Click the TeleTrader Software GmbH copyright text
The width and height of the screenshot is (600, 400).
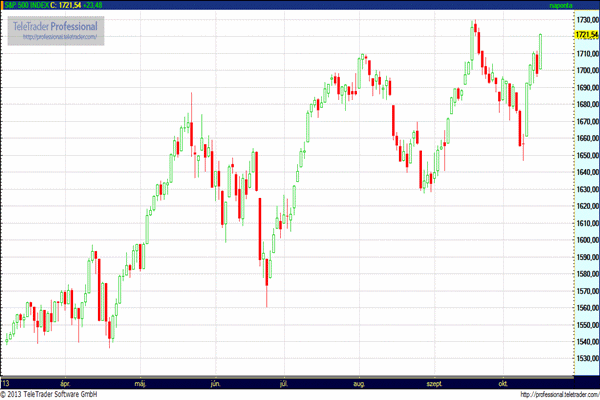70,394
